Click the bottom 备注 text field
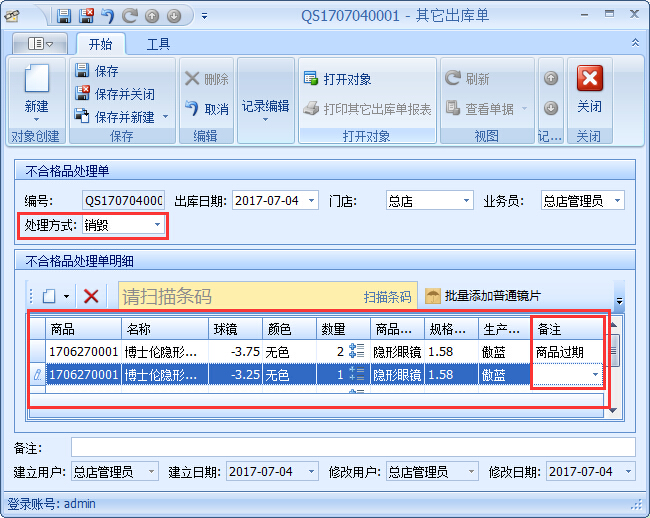This screenshot has width=650, height=518. (x=352, y=447)
